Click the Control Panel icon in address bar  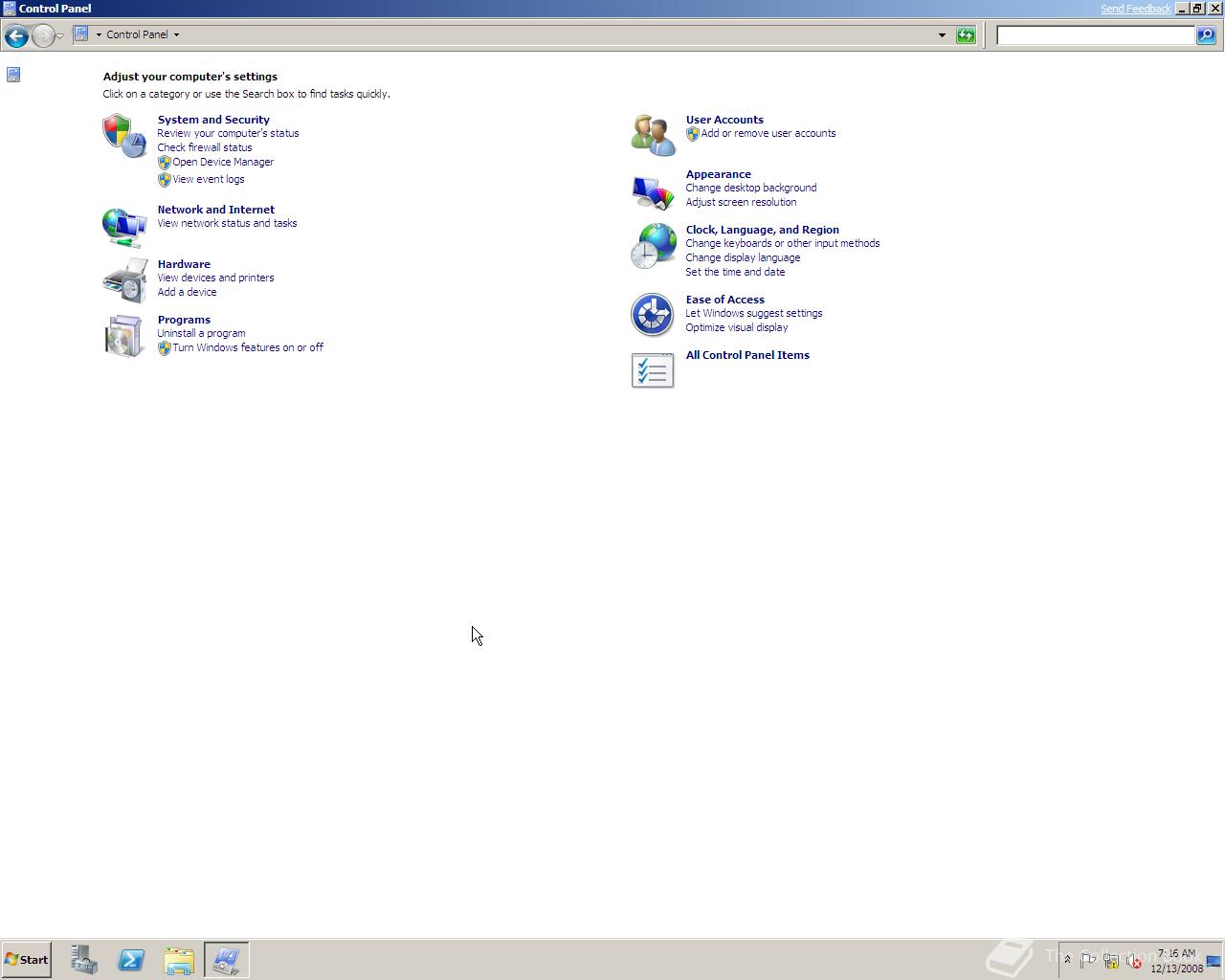coord(81,34)
